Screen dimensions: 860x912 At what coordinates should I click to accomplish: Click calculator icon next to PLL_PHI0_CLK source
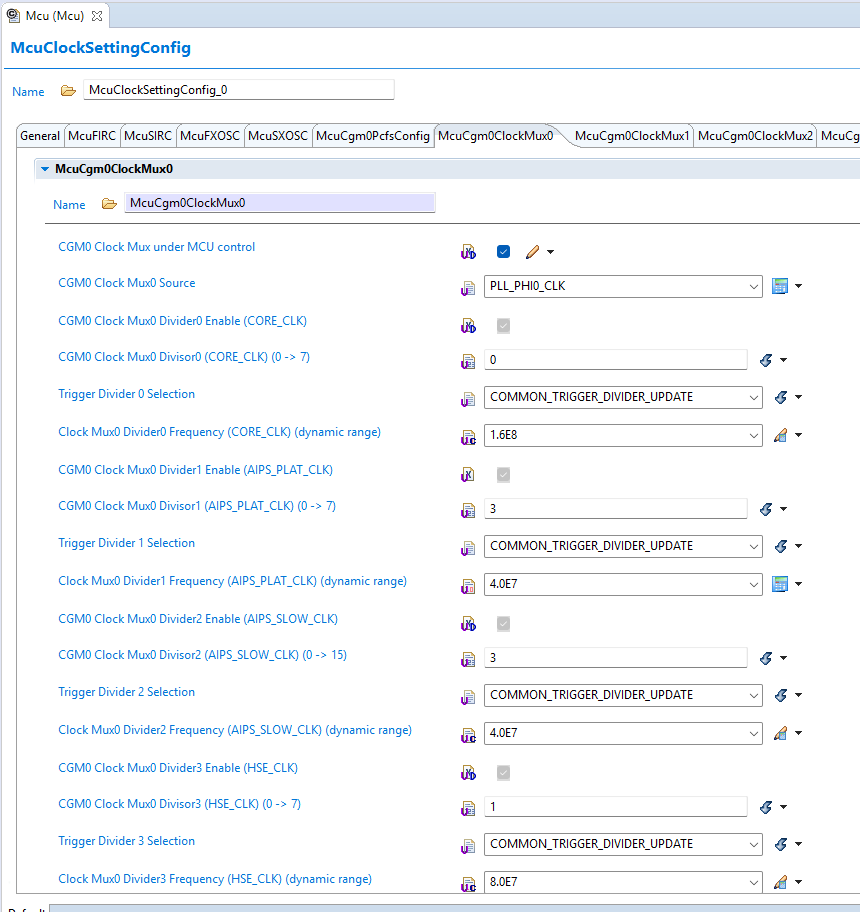(x=780, y=286)
